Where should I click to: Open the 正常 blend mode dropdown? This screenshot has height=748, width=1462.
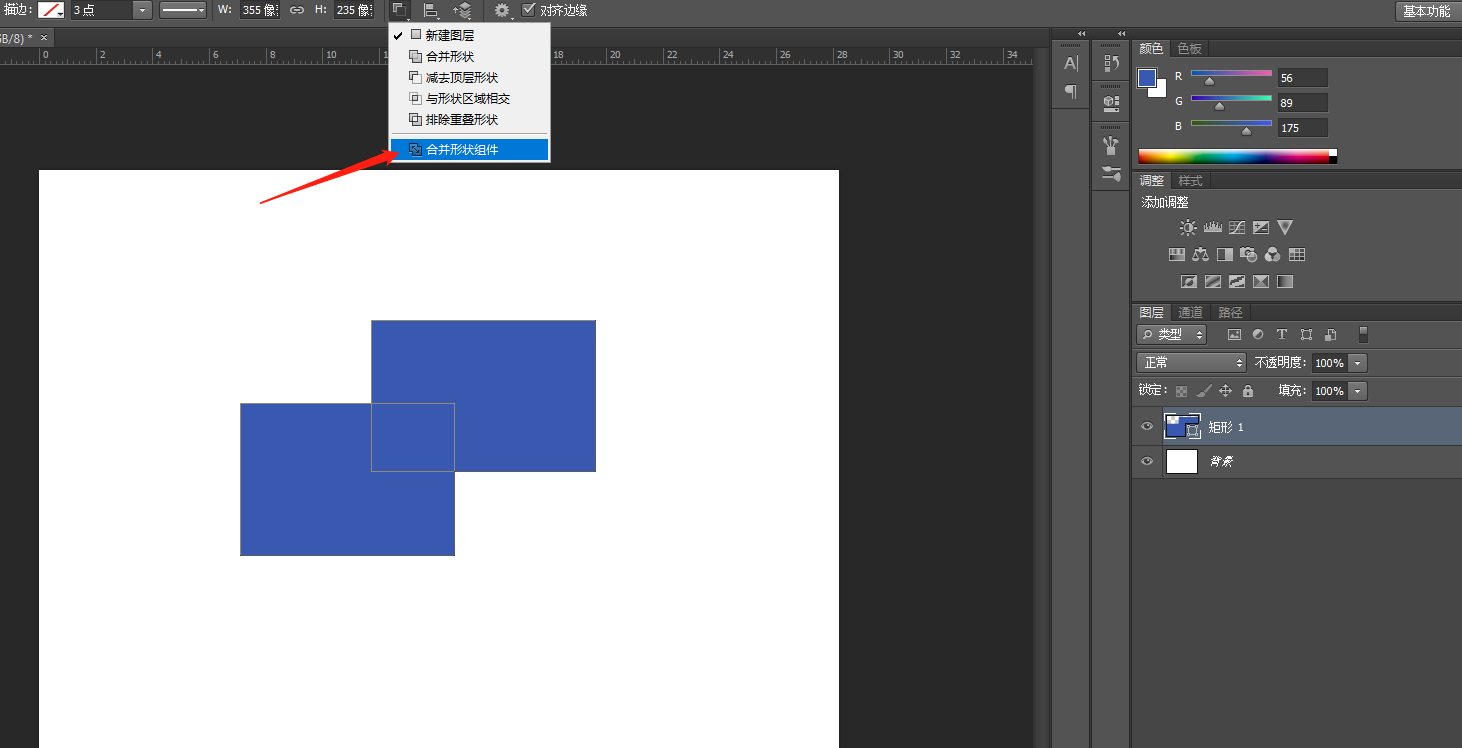[1191, 363]
